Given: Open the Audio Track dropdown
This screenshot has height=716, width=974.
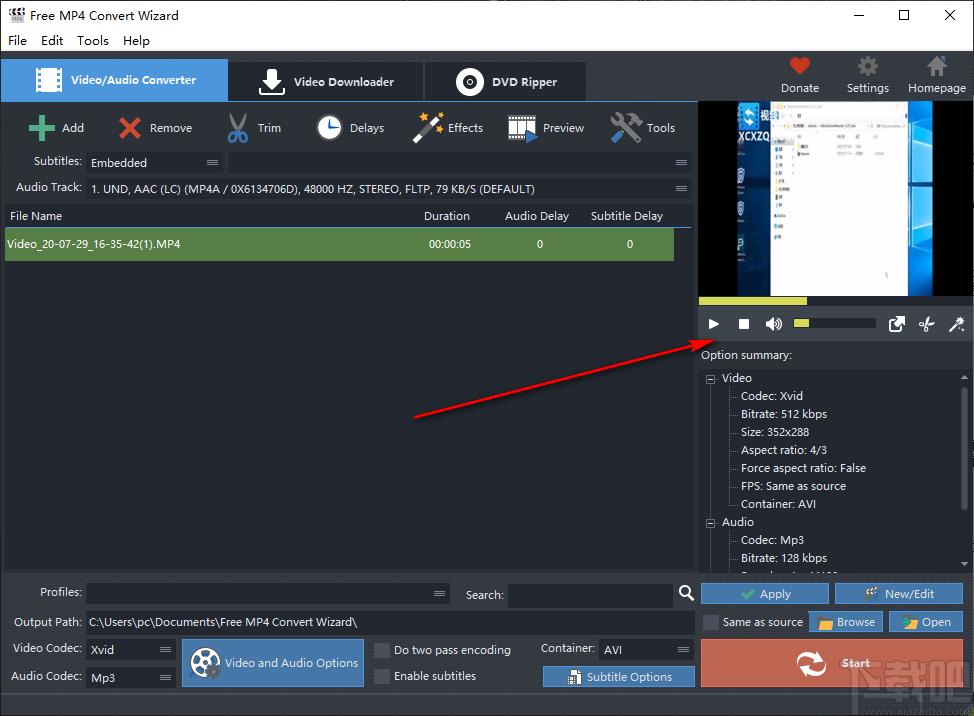Looking at the screenshot, I should (x=389, y=189).
